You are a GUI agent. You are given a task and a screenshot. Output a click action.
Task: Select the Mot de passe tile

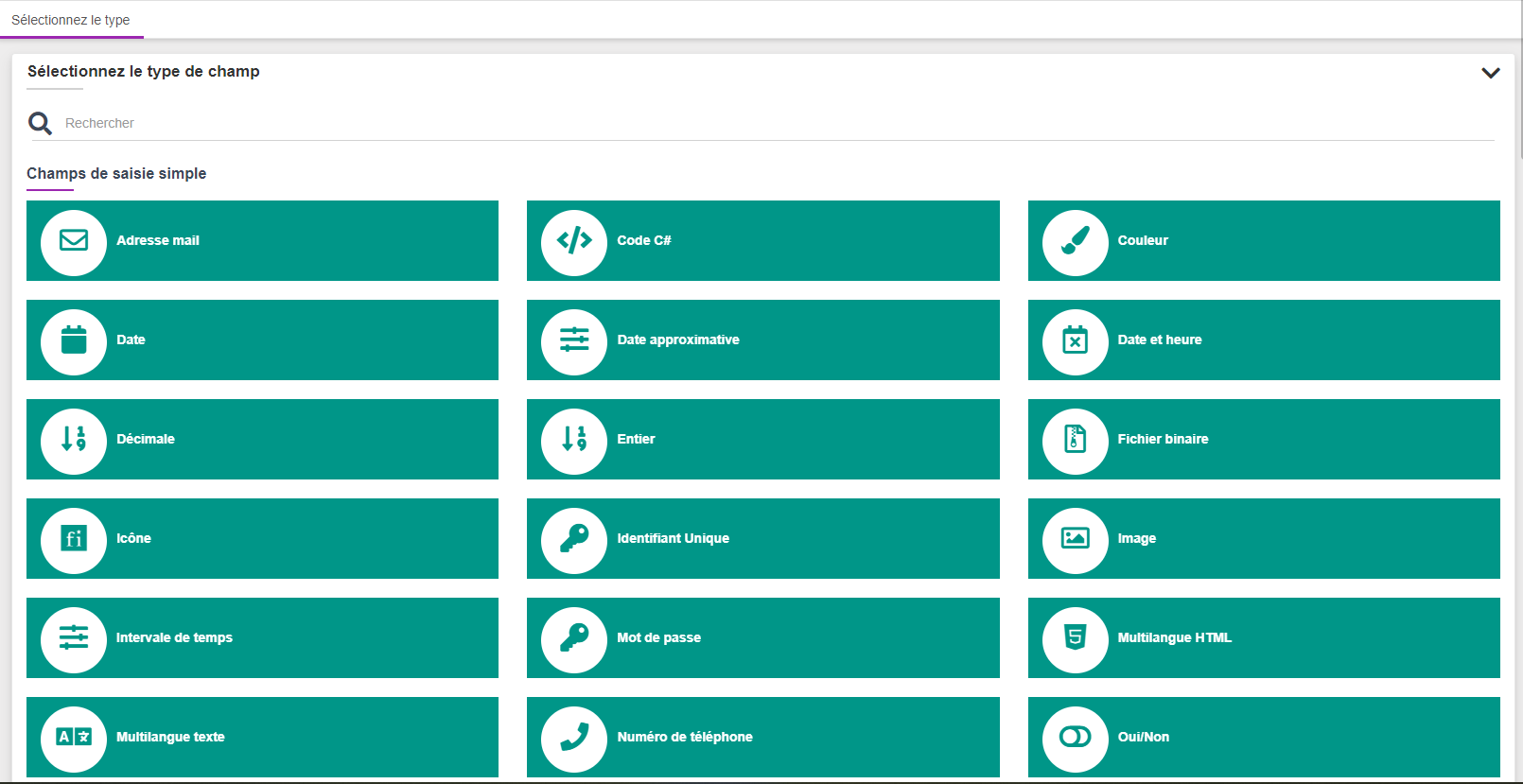tap(762, 638)
